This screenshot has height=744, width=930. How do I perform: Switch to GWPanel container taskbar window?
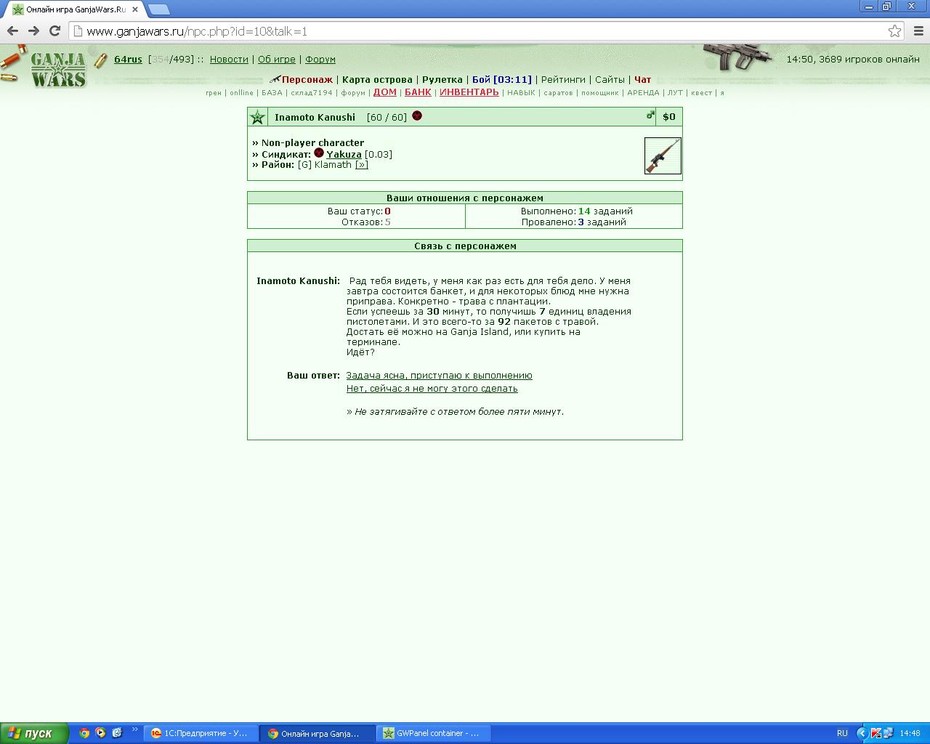click(x=433, y=733)
